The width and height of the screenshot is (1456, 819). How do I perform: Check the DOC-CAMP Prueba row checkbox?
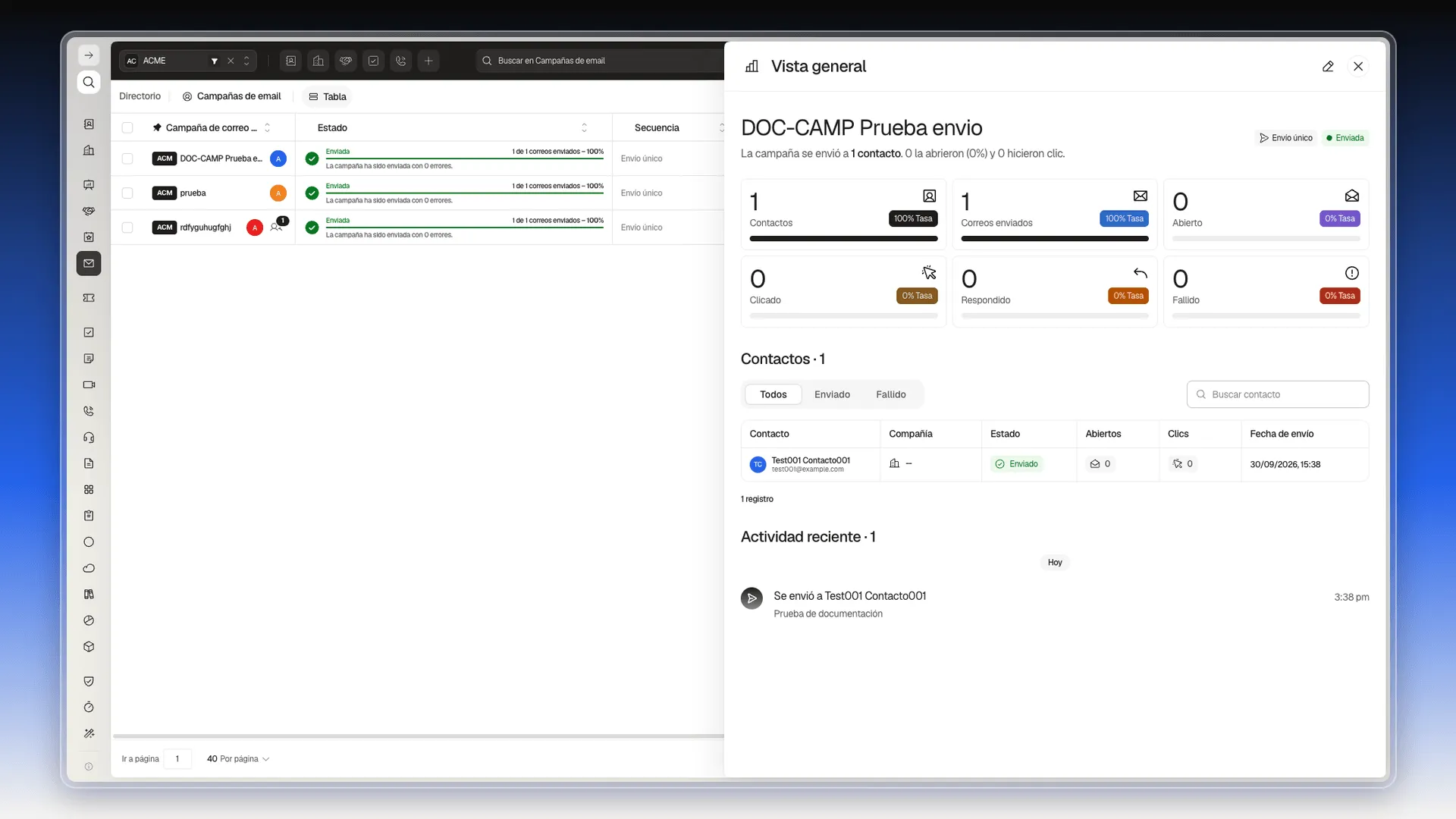(x=127, y=158)
